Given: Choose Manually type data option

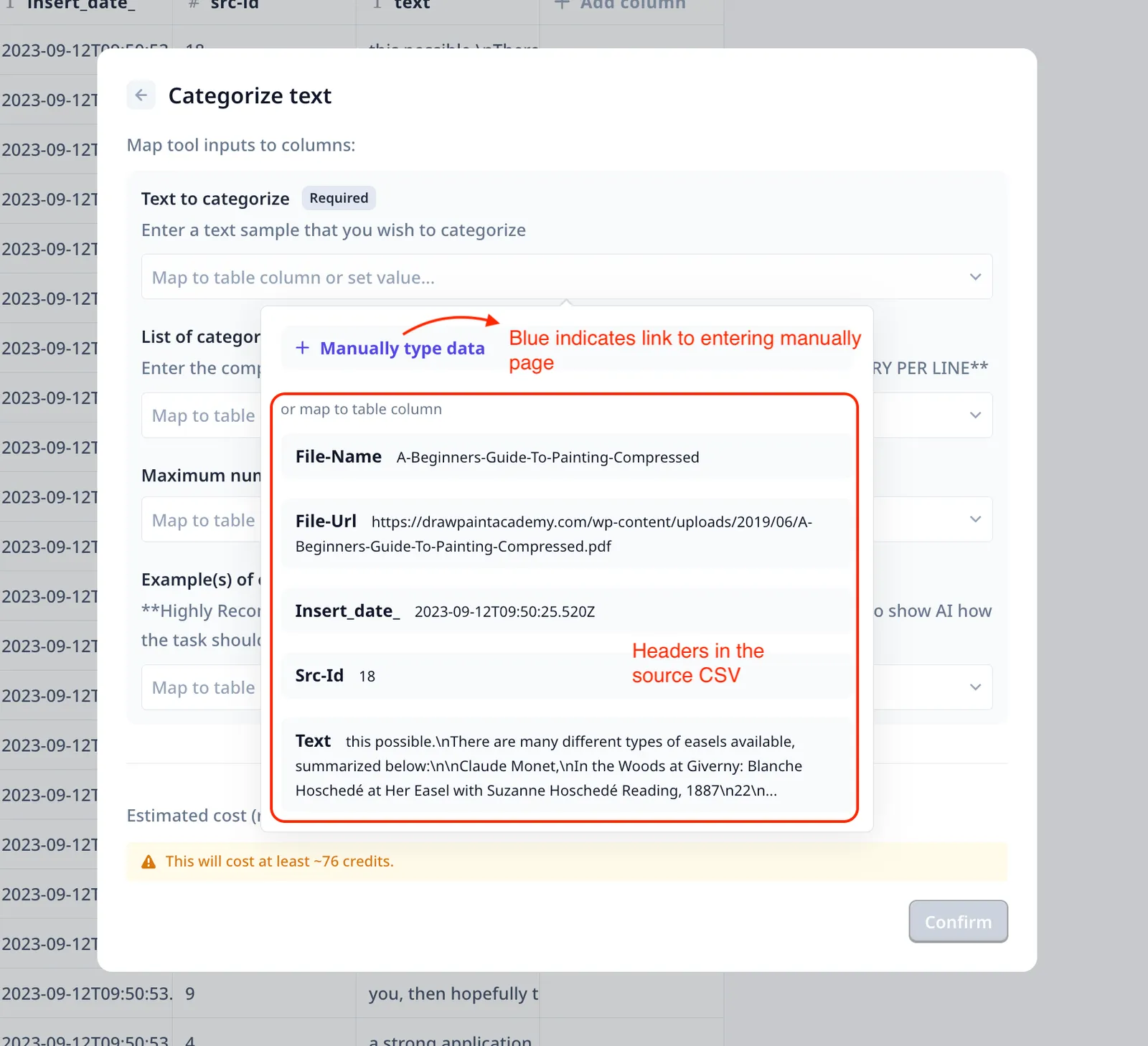Looking at the screenshot, I should tap(567, 348).
